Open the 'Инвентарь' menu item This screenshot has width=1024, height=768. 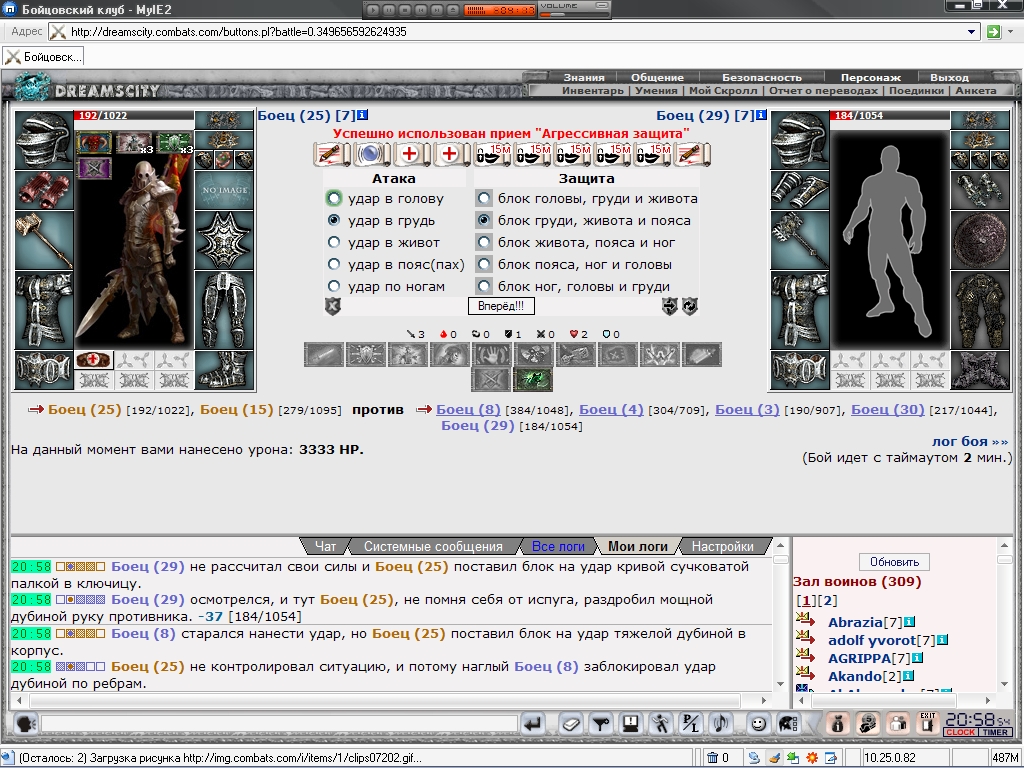593,91
